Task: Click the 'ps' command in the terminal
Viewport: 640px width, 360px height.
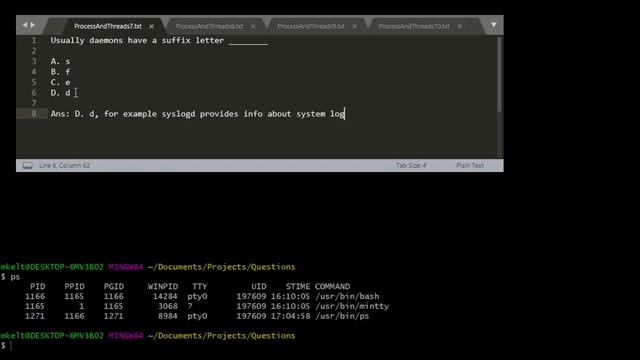Action: [x=15, y=277]
